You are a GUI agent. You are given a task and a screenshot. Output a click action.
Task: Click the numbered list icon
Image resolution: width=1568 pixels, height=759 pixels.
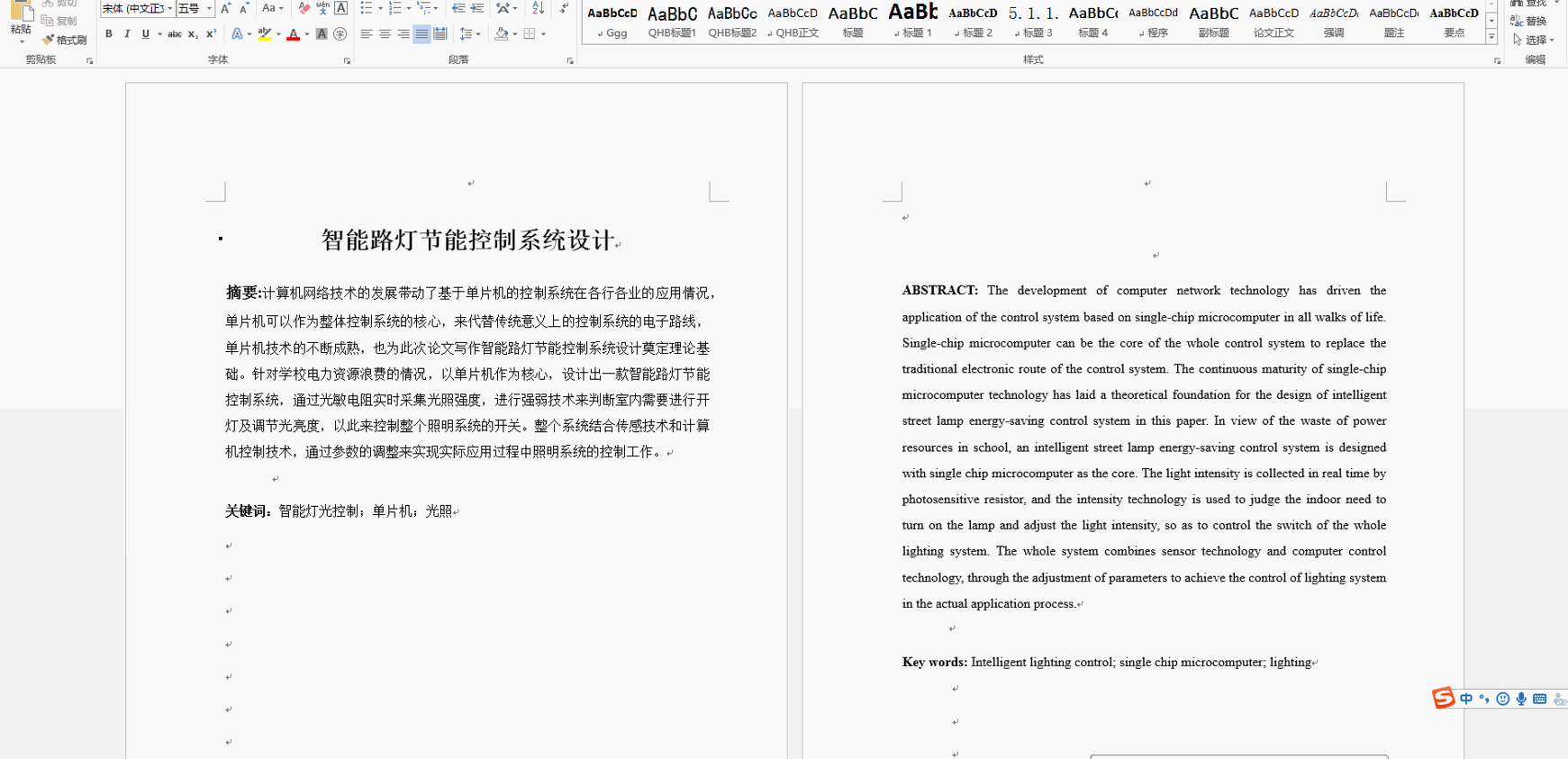coord(394,8)
